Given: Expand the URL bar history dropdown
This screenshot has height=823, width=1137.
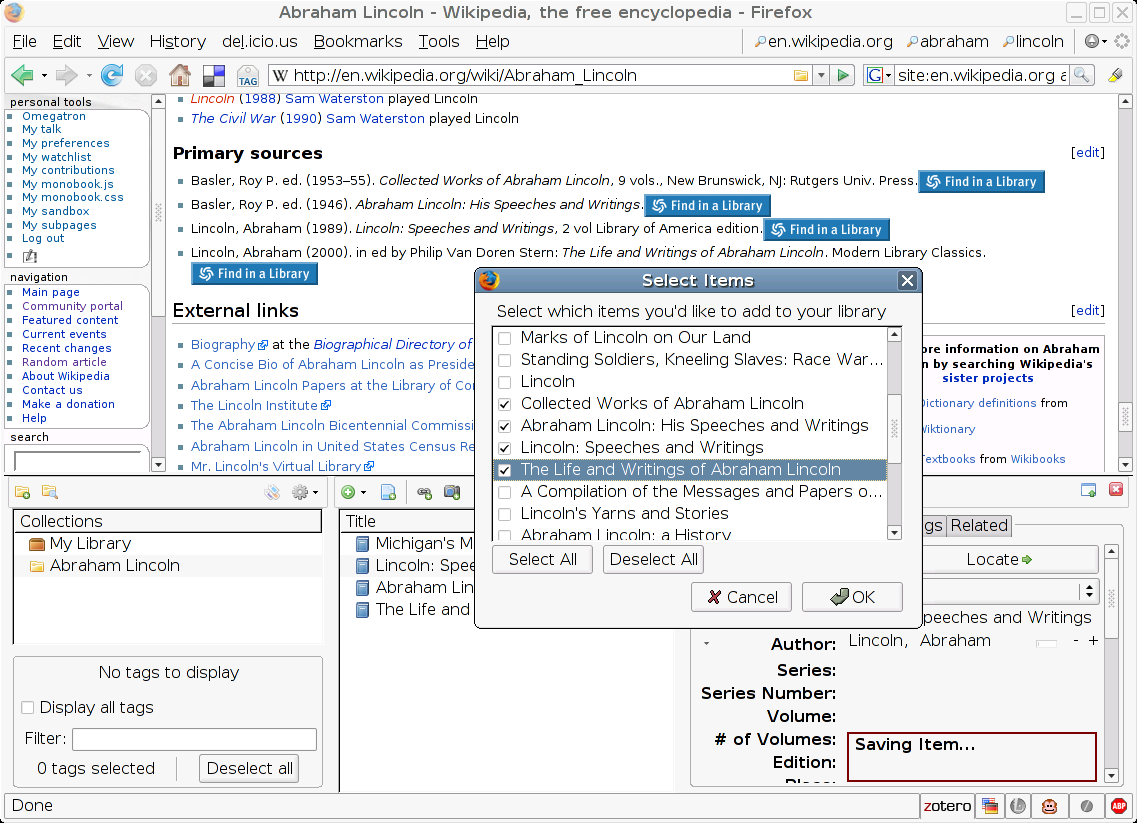Looking at the screenshot, I should coord(821,75).
